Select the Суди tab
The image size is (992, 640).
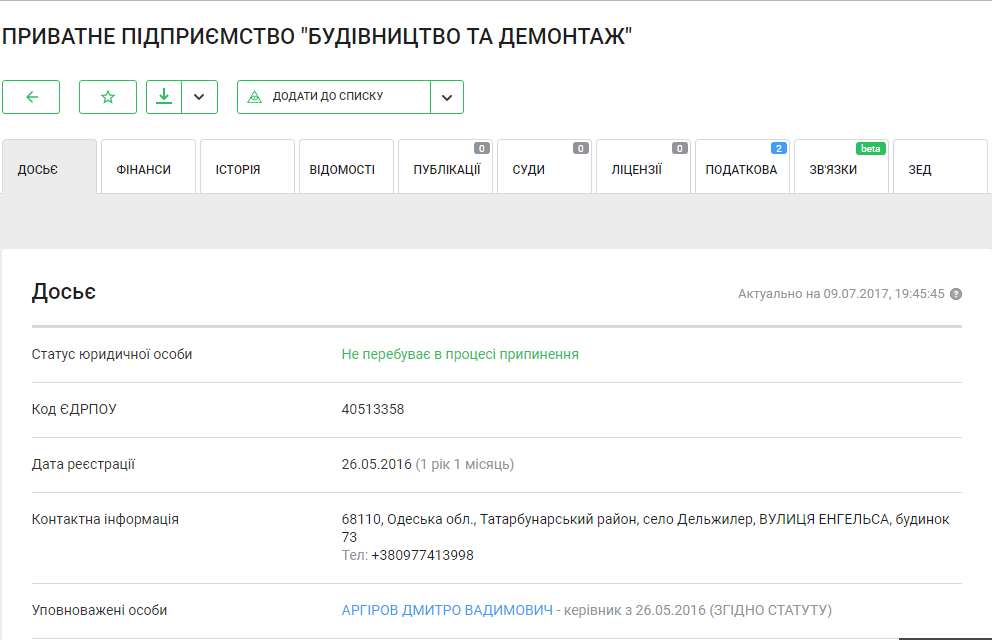[x=529, y=169]
